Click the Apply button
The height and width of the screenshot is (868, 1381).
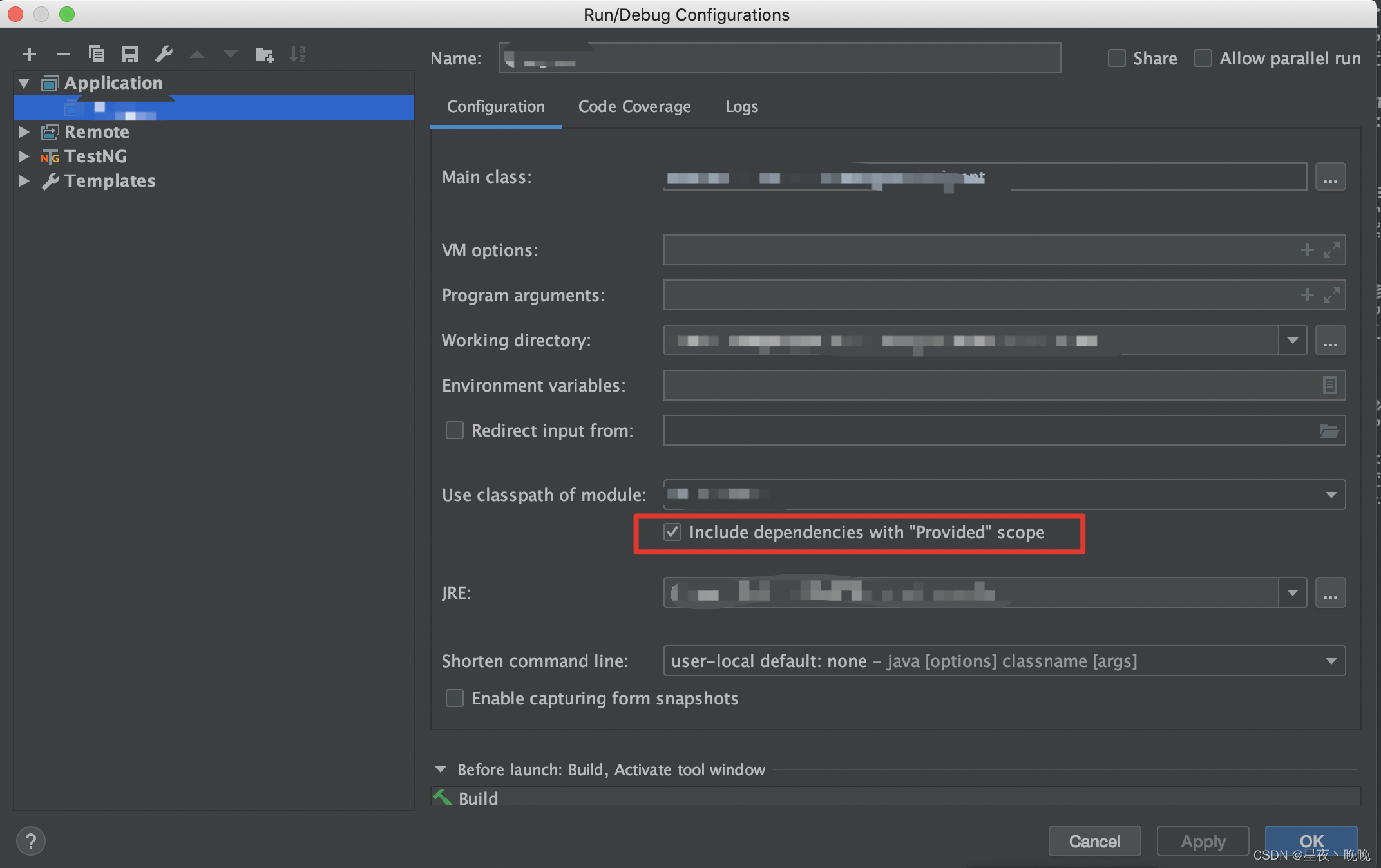point(1203,842)
